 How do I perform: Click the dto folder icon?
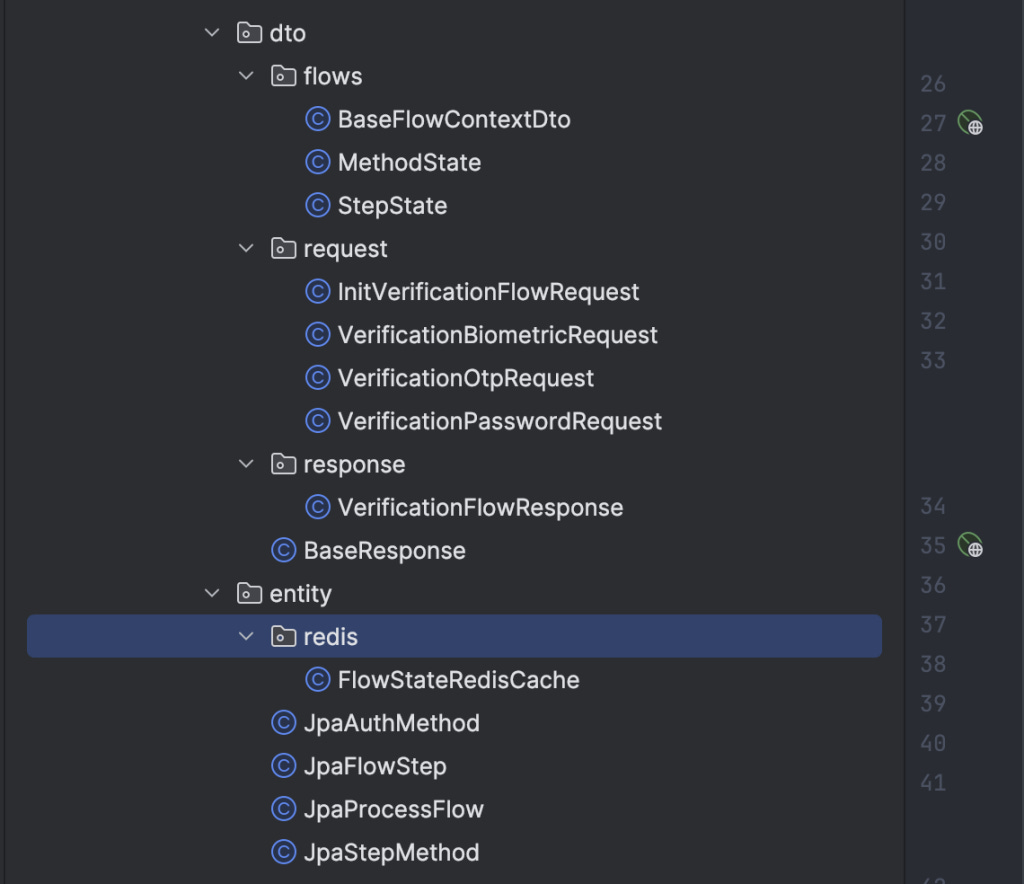point(249,33)
